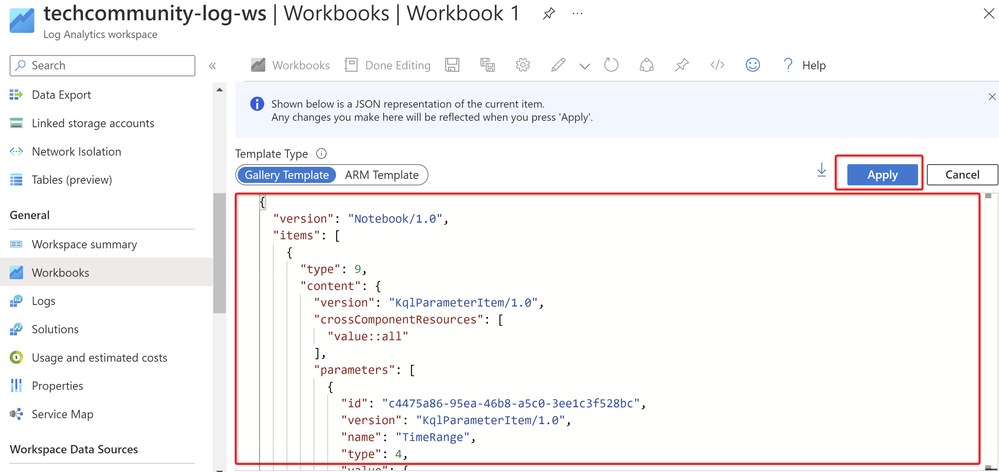Click the "value::all" string in editor
Viewport: 999px width, 472px height.
(367, 336)
